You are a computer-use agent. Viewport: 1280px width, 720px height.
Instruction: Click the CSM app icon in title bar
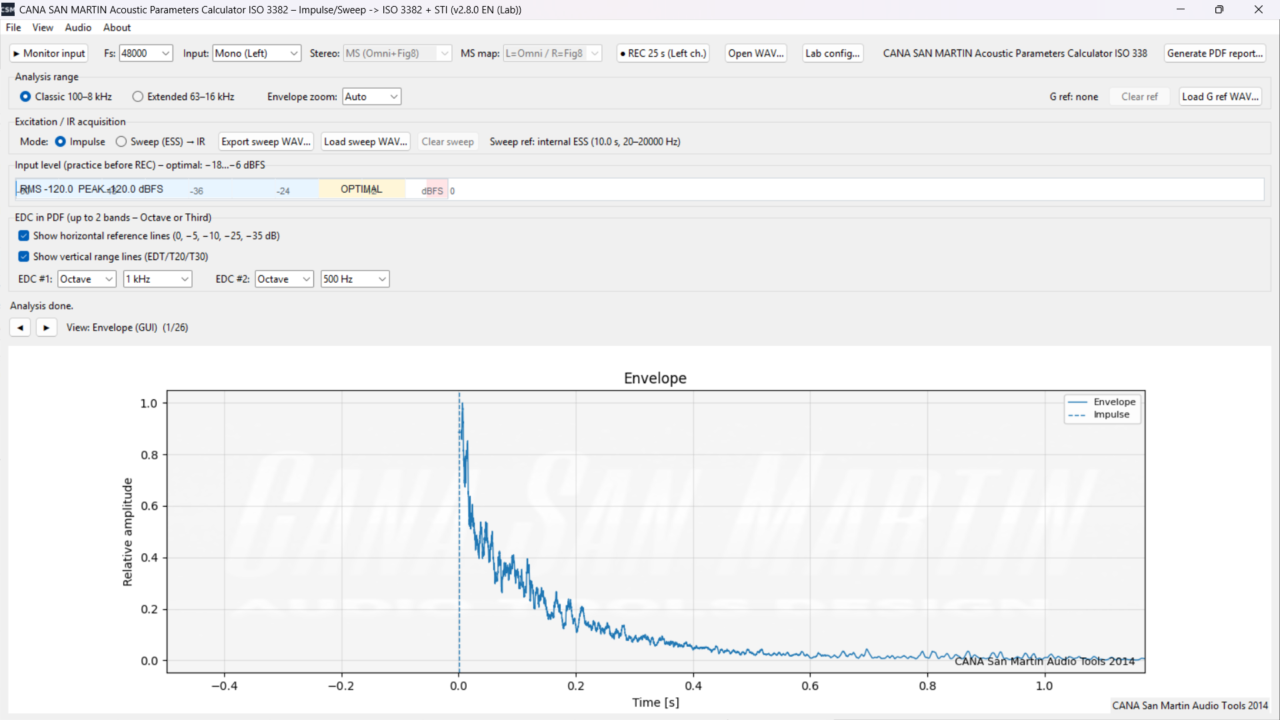point(8,9)
